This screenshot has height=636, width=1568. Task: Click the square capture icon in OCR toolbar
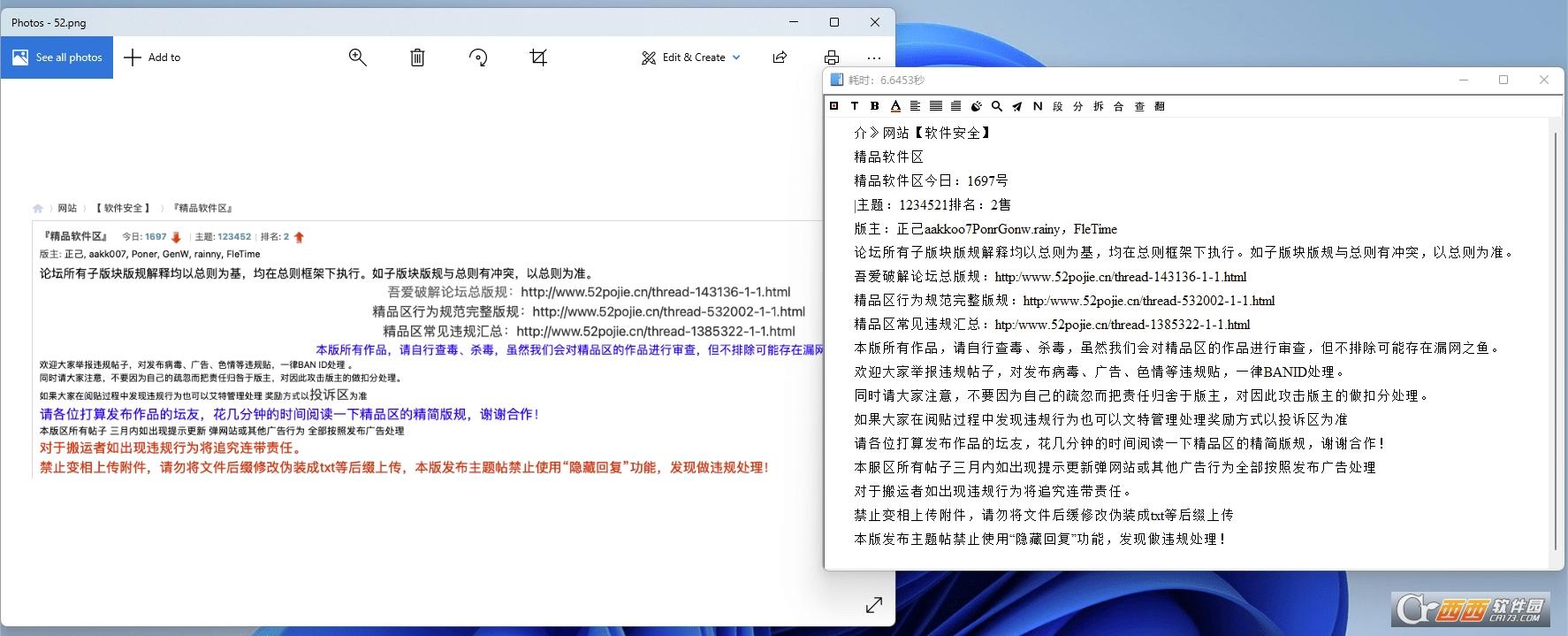833,106
